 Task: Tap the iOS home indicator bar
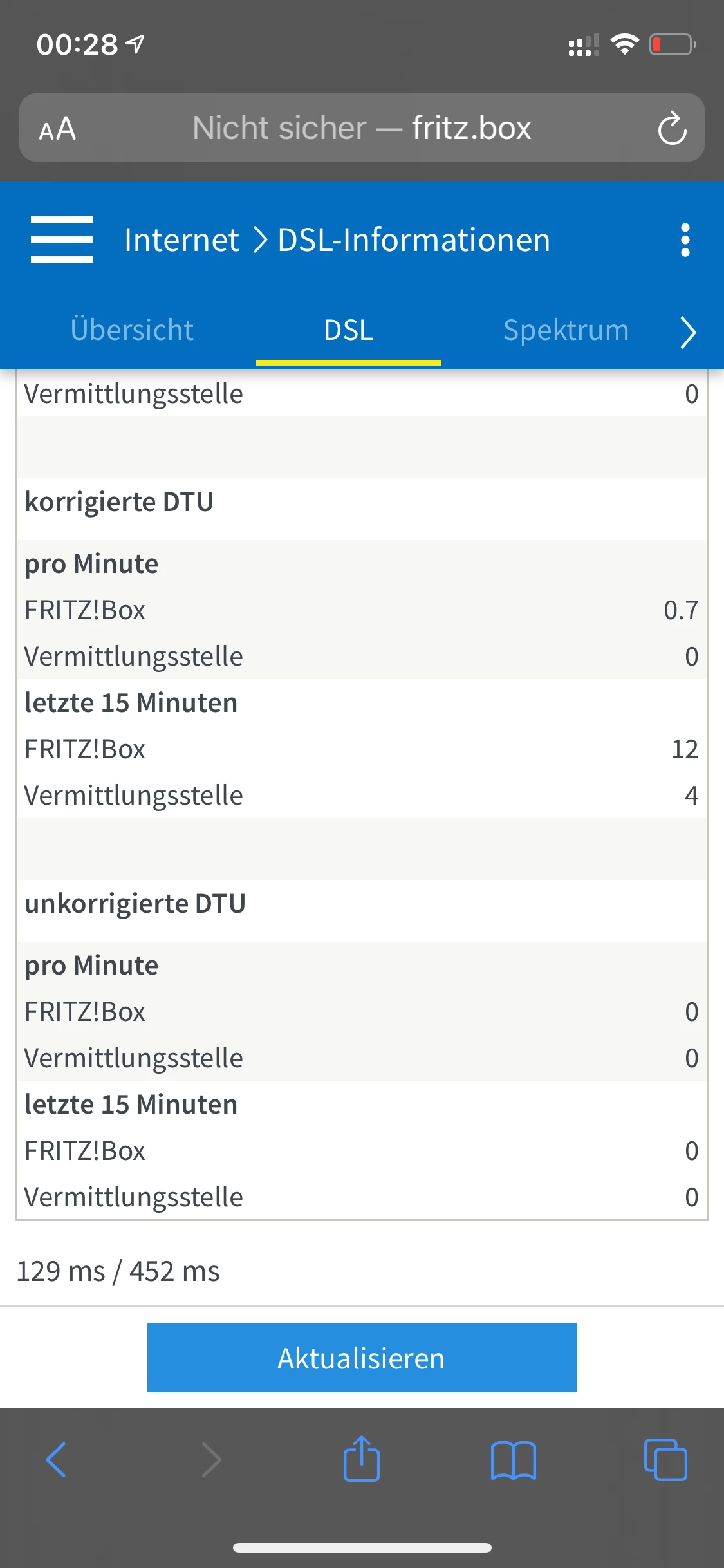point(362,1547)
